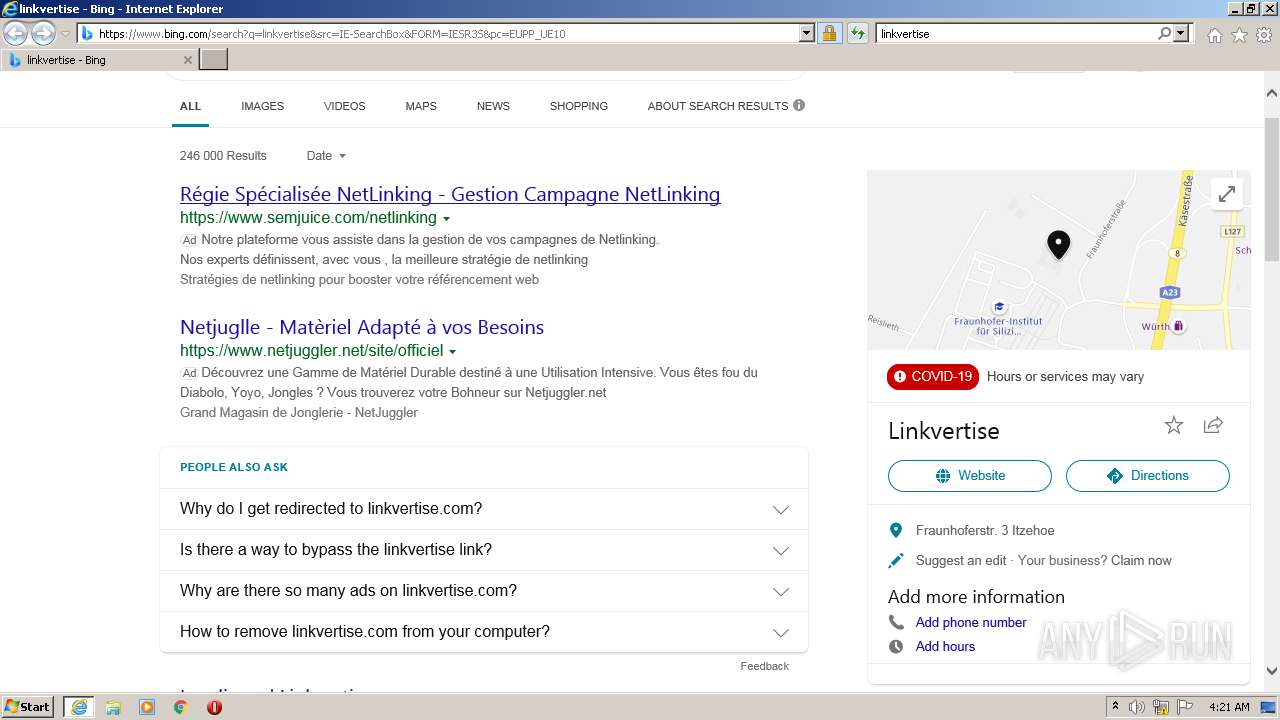Click 'Add phone number' link
This screenshot has height=720, width=1280.
971,622
